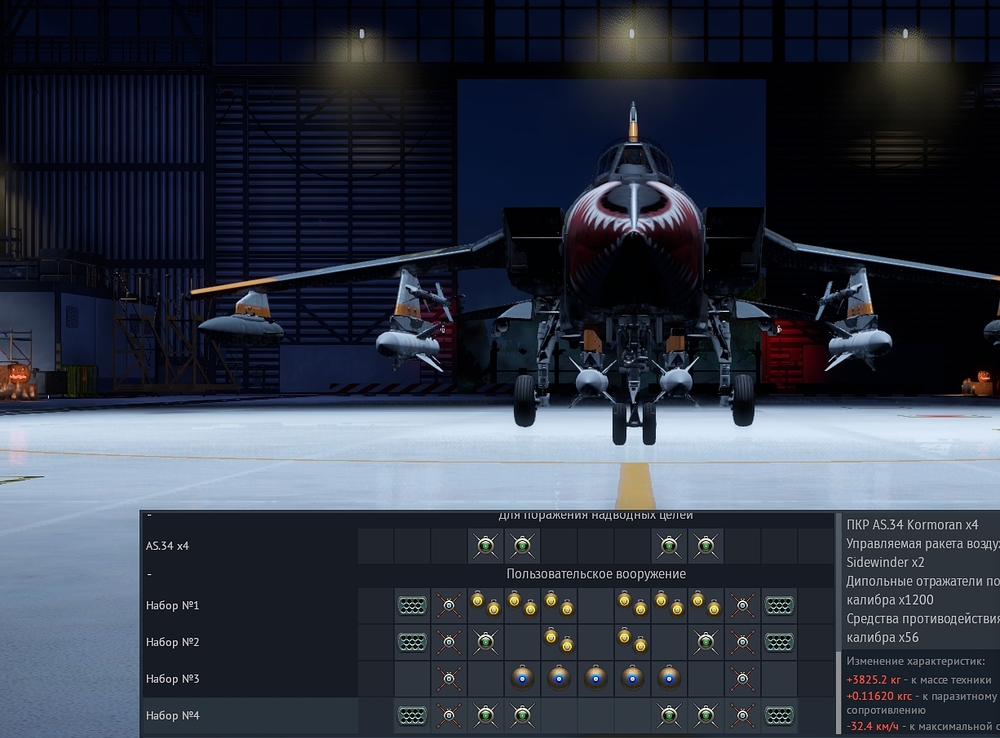Select rightmost yellow bomb pair in Набор №1
Viewport: 1000px width, 738px height.
pos(705,605)
